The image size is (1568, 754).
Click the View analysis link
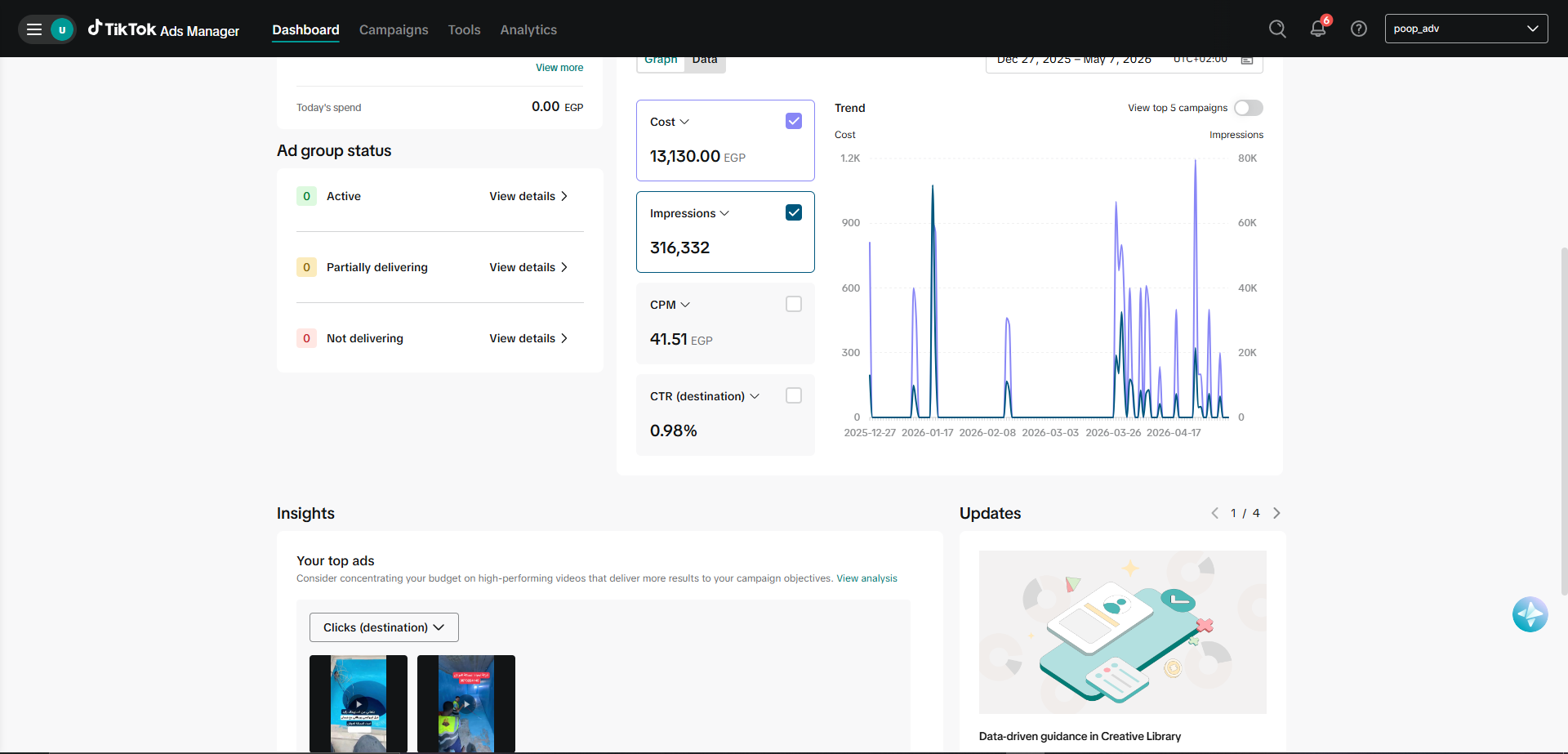click(x=866, y=578)
